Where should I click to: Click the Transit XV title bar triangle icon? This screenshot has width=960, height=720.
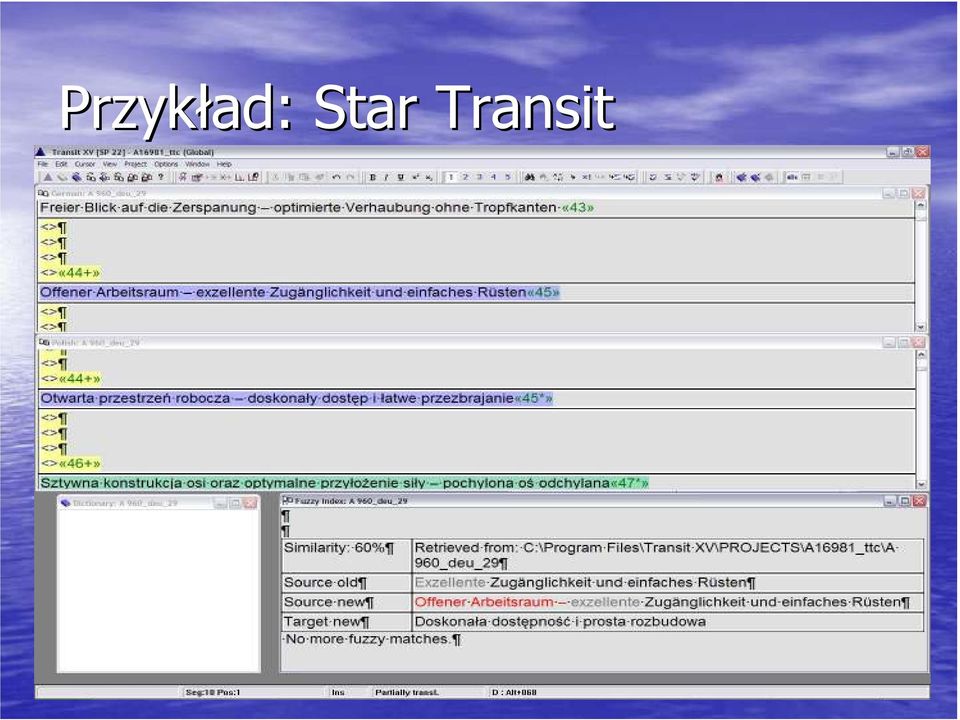pos(40,152)
